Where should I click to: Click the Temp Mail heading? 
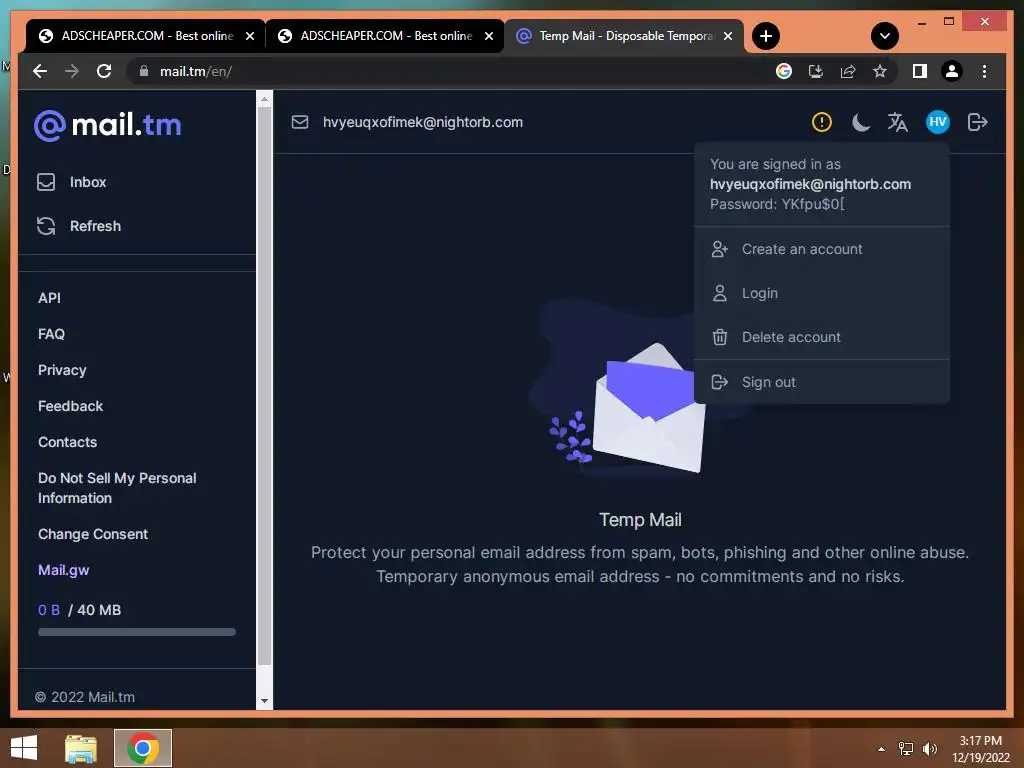pyautogui.click(x=640, y=520)
